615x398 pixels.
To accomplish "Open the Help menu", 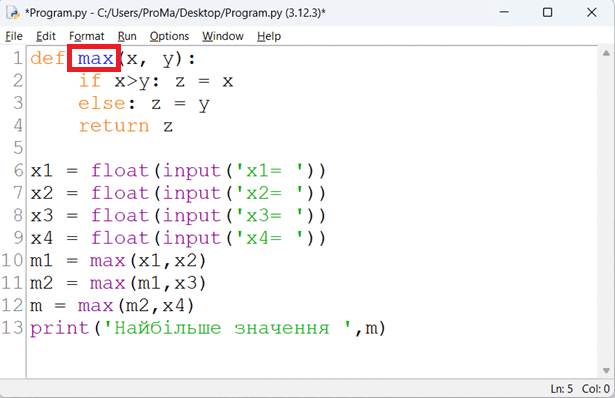I will pyautogui.click(x=269, y=36).
